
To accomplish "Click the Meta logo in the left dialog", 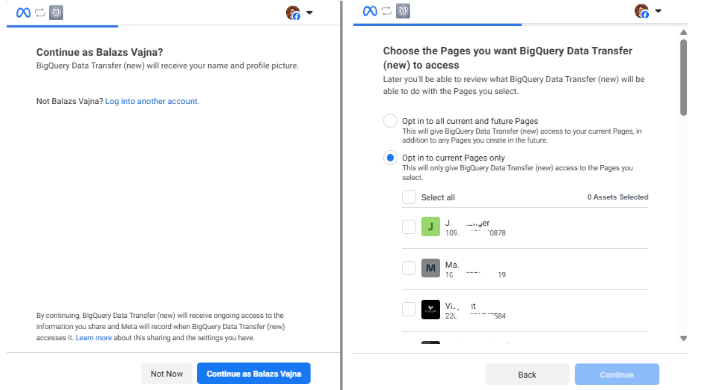I will (x=23, y=13).
